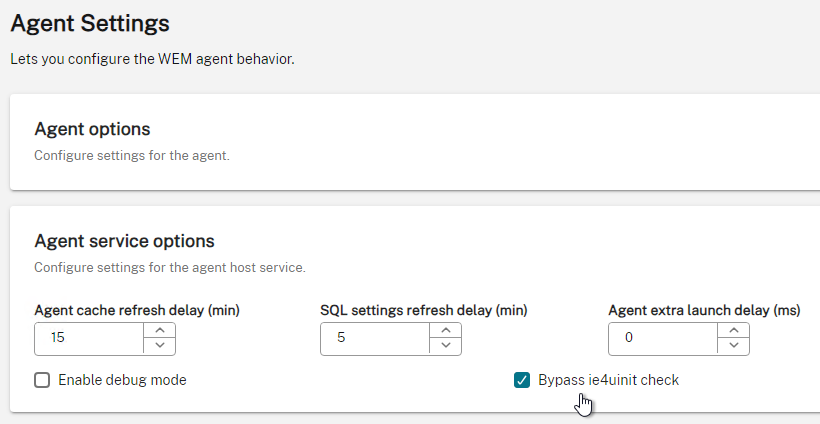This screenshot has width=820, height=424.
Task: Increase the Agent cache refresh delay value
Action: 160,330
